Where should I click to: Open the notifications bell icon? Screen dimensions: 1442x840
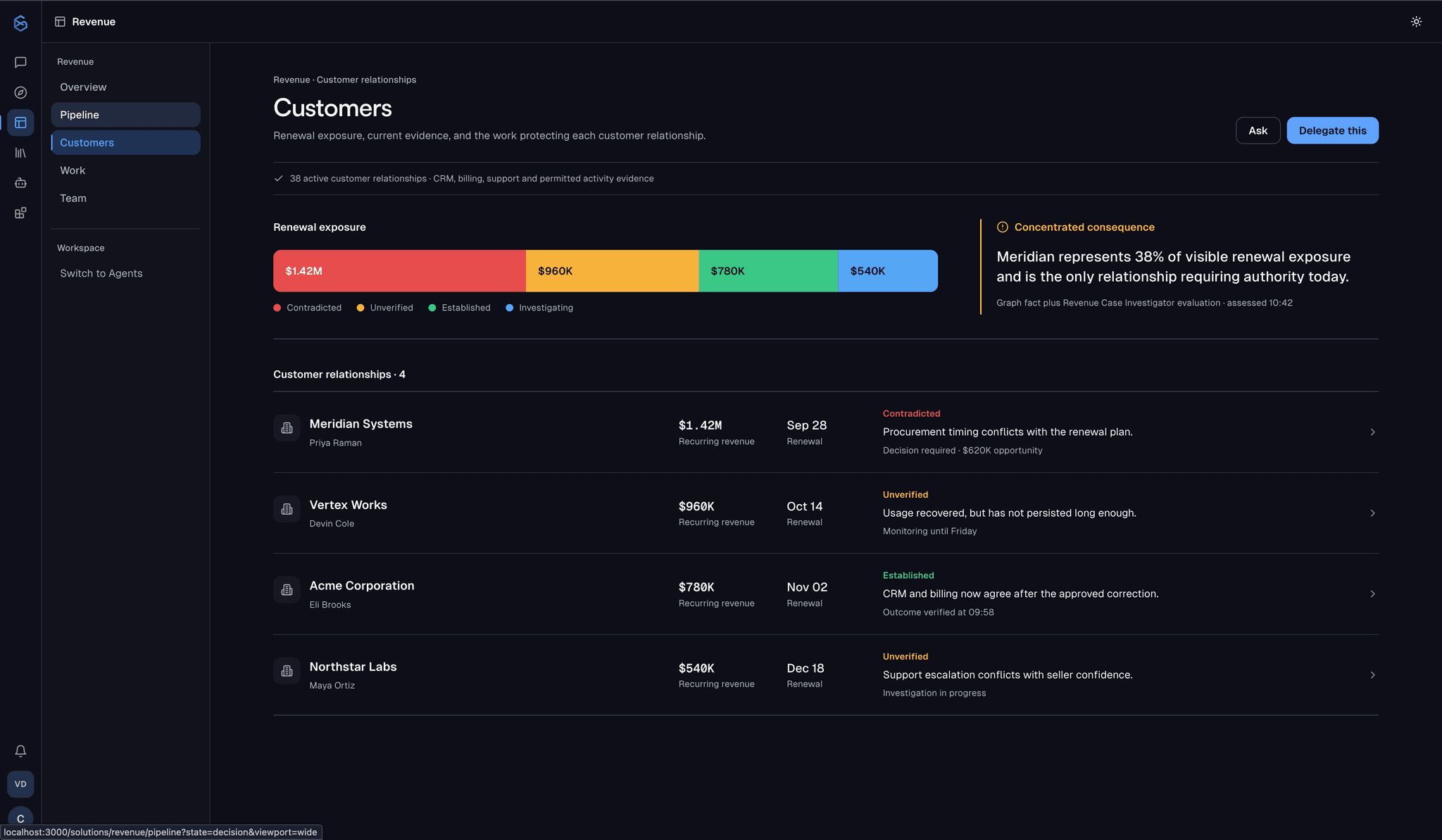coord(20,751)
